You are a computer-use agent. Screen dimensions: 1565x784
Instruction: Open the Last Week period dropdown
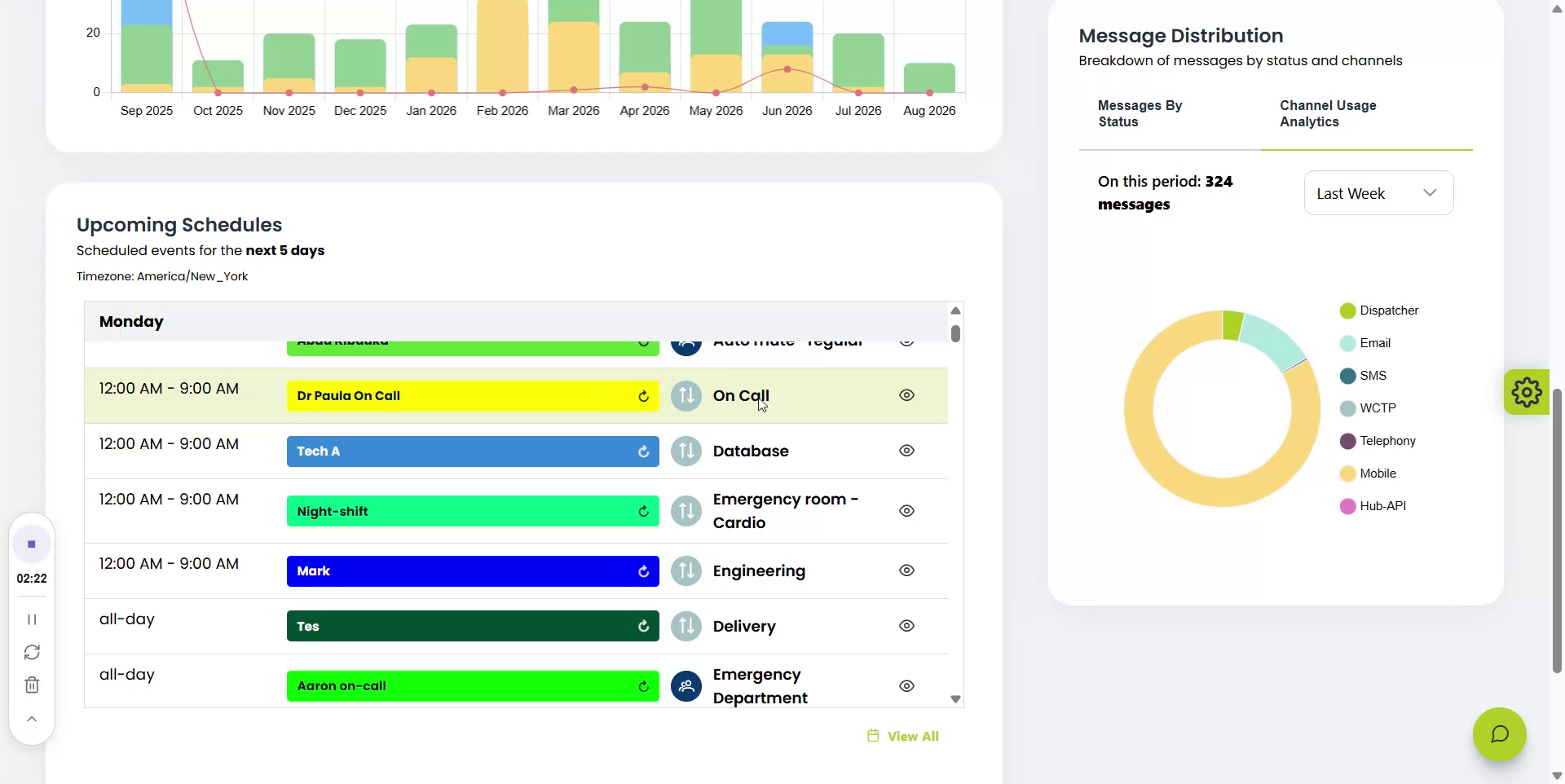point(1378,193)
